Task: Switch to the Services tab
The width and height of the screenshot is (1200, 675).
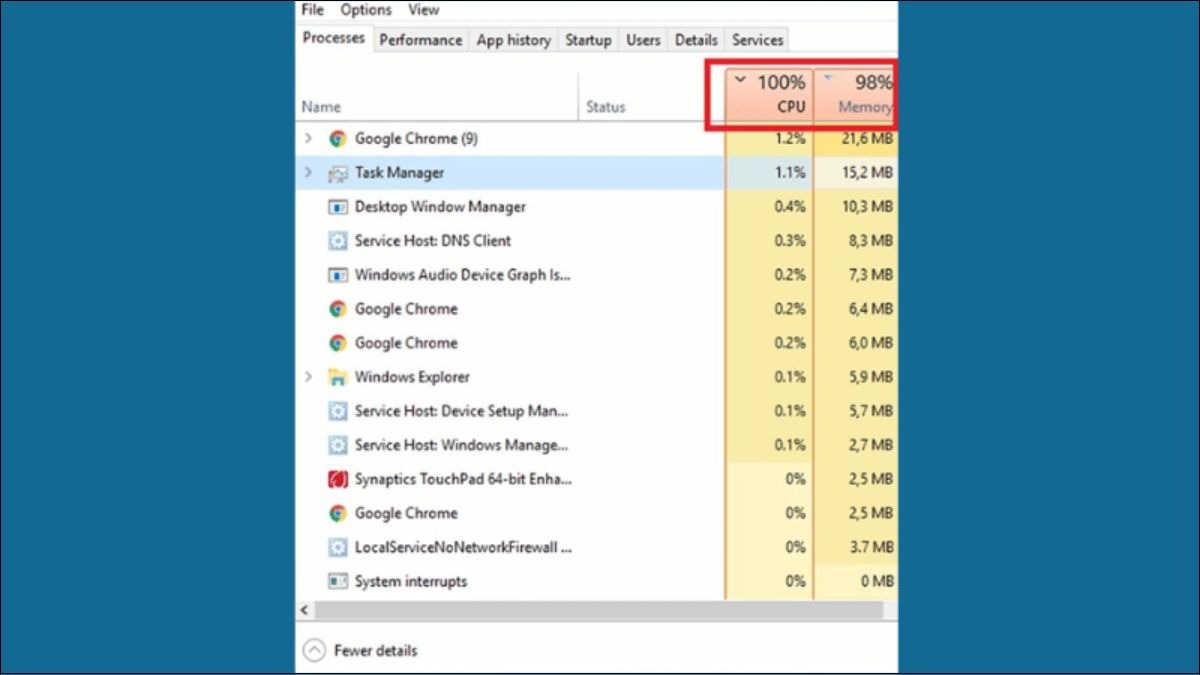Action: [x=757, y=40]
